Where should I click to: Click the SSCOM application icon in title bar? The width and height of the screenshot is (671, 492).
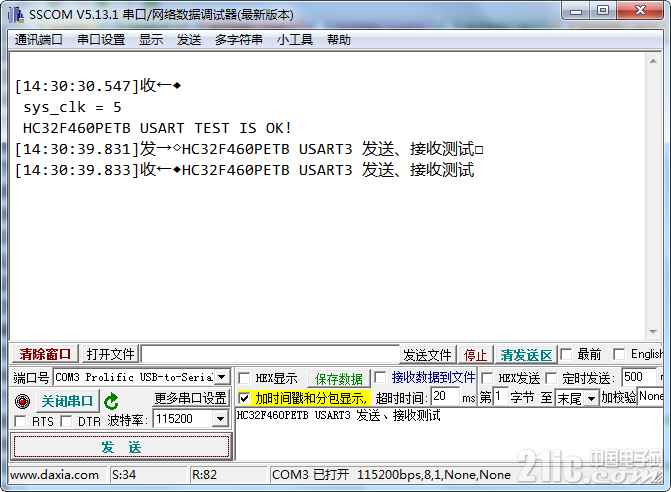point(16,15)
